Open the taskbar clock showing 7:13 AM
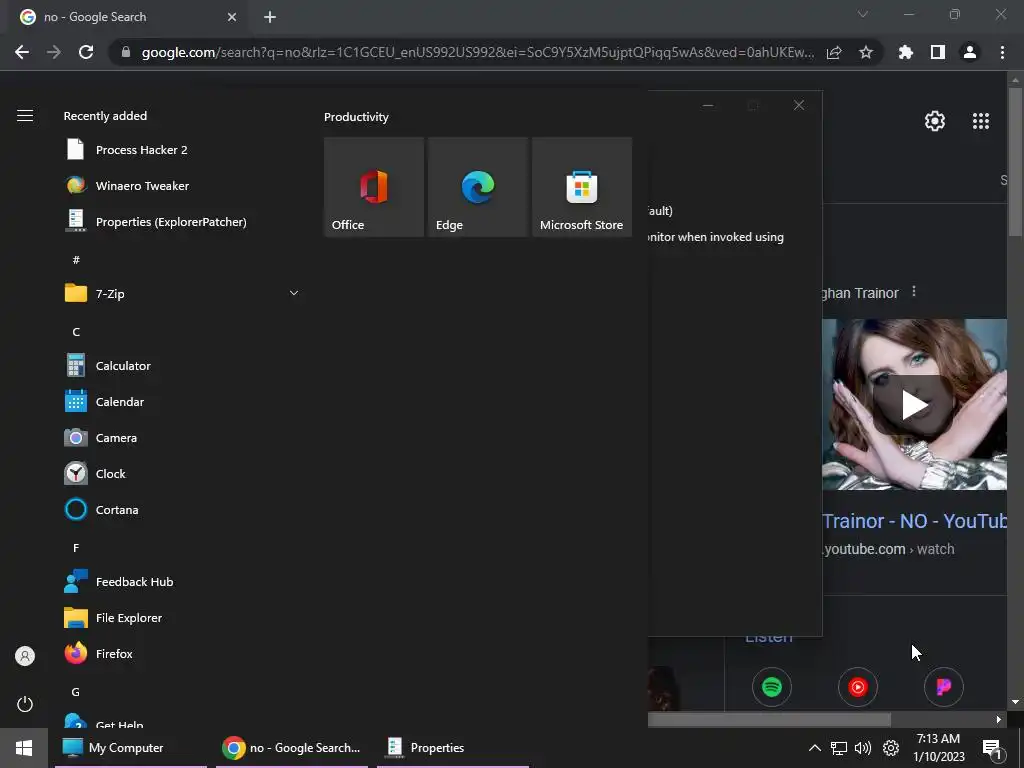Image resolution: width=1024 pixels, height=768 pixels. tap(938, 748)
